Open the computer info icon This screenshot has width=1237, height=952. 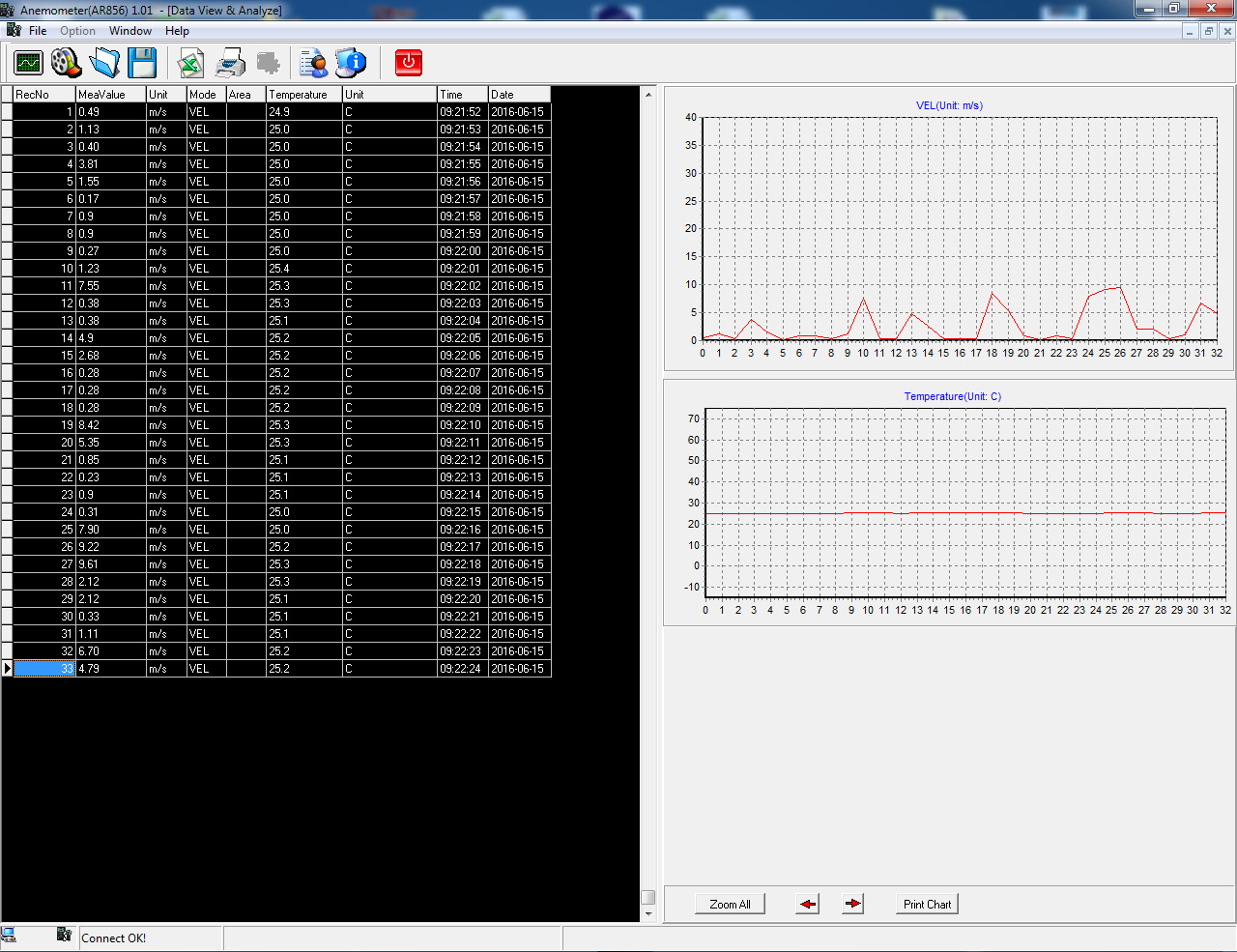(x=351, y=64)
